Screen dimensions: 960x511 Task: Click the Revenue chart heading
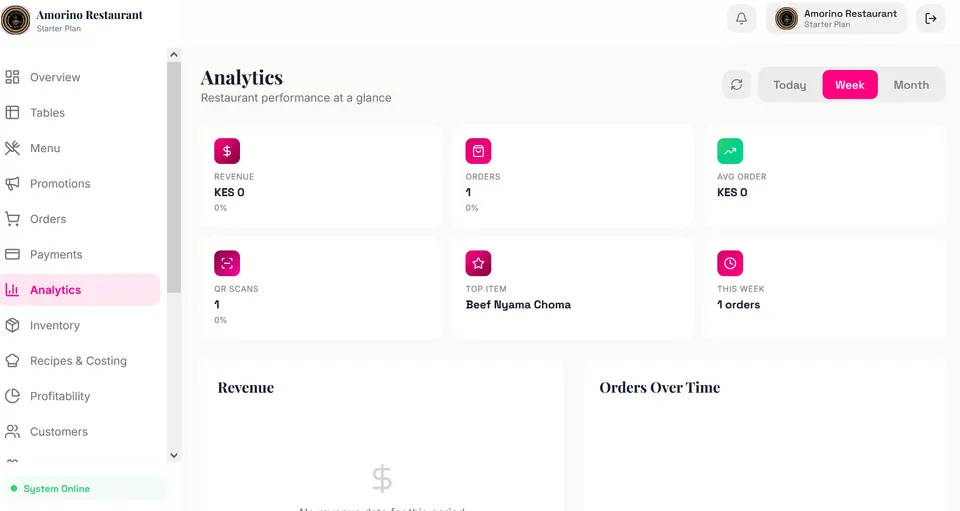(x=246, y=387)
